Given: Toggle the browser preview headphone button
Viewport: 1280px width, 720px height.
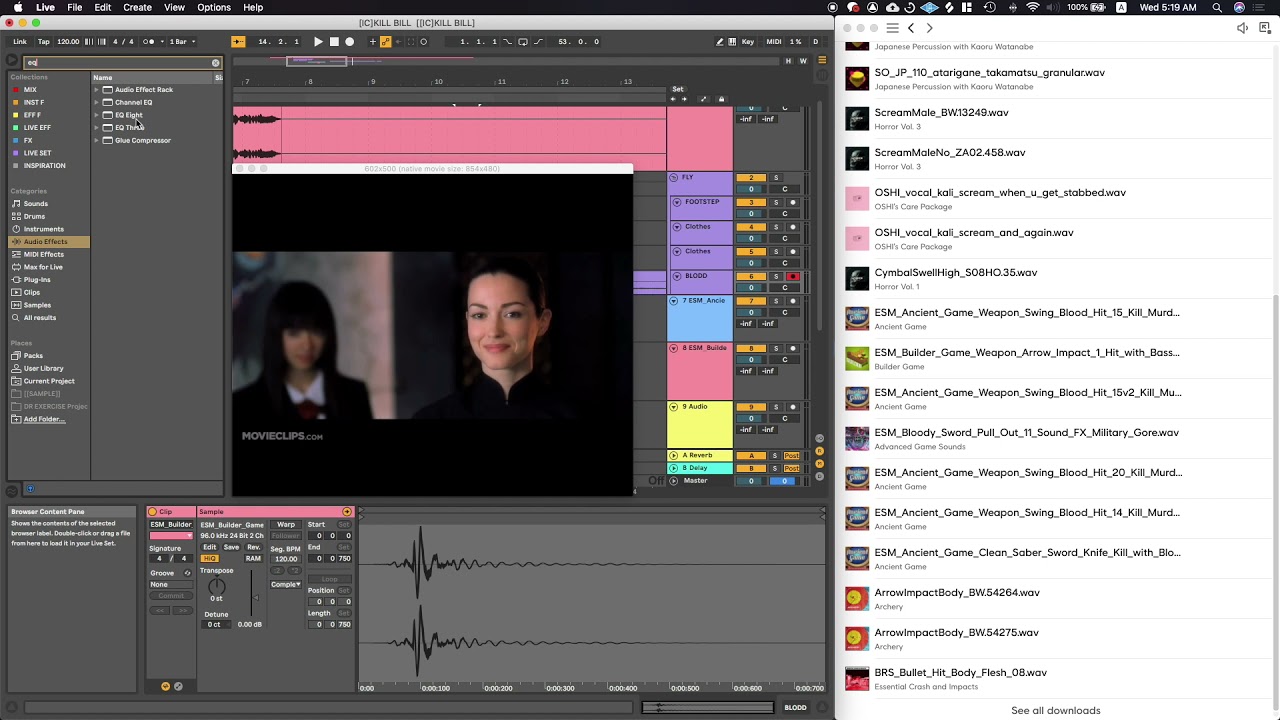Looking at the screenshot, I should pyautogui.click(x=30, y=489).
